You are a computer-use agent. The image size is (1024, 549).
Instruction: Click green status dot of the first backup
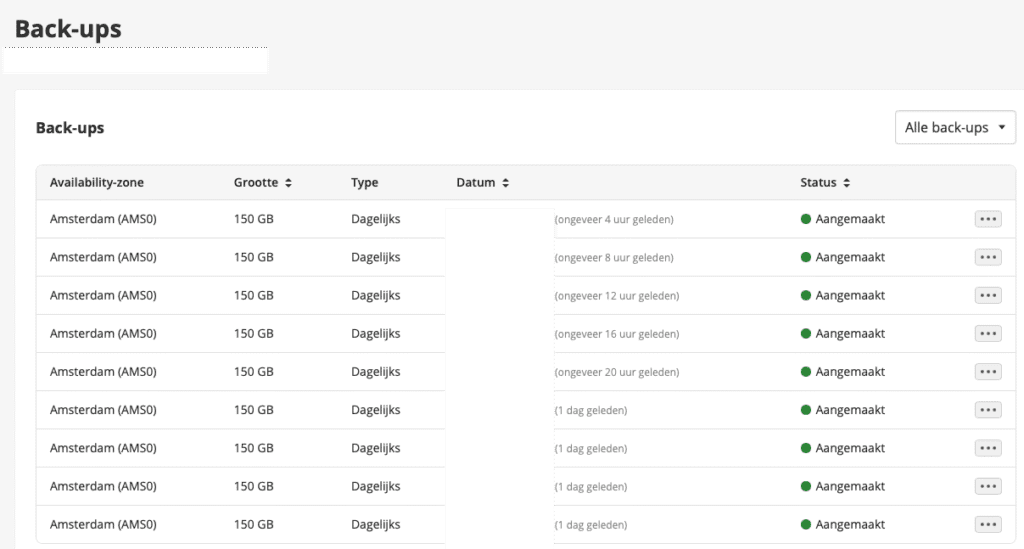[x=806, y=219]
